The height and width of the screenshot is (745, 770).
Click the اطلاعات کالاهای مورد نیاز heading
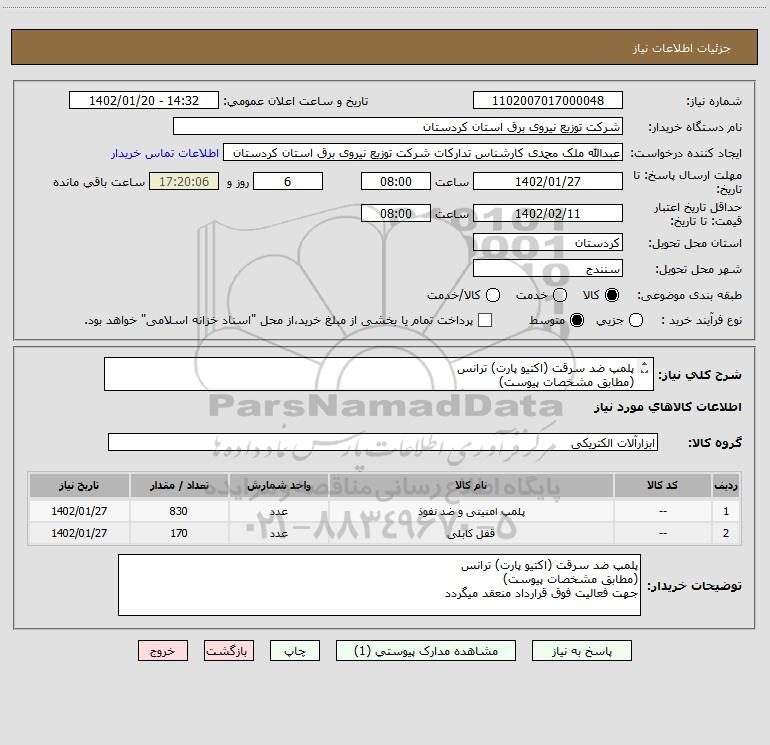[x=667, y=407]
